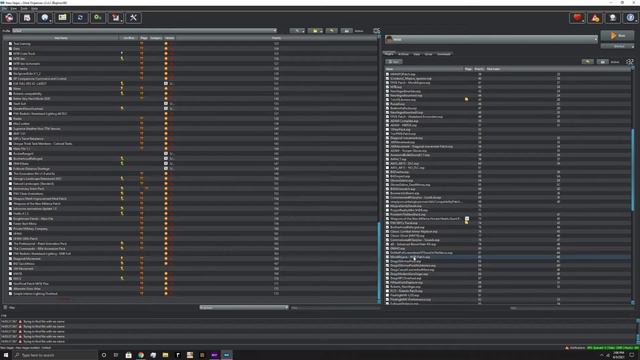The image size is (640, 360).
Task: Click the mod list filter text field
Action: click(x=335, y=307)
